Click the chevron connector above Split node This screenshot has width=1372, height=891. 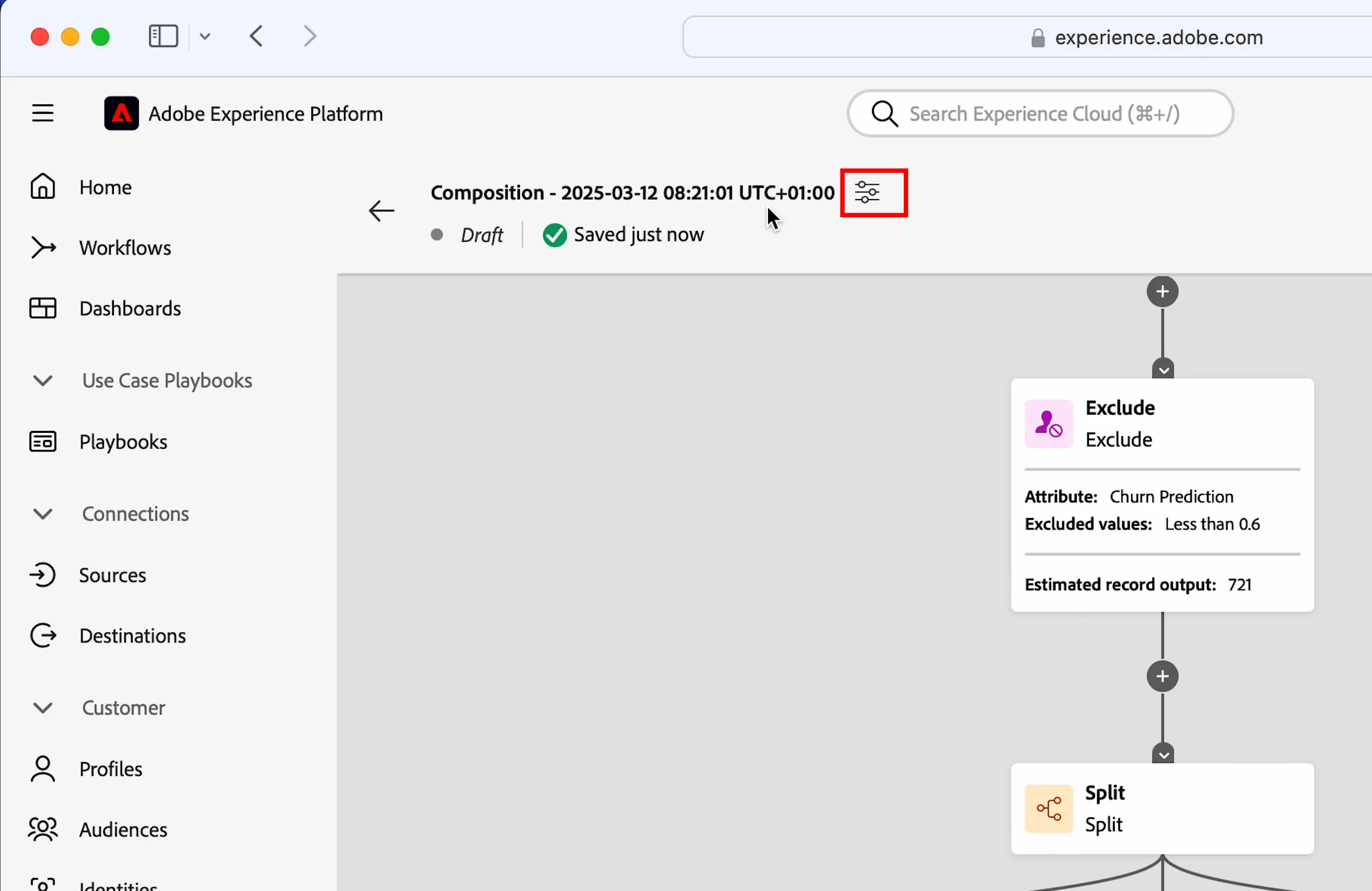[x=1163, y=754]
